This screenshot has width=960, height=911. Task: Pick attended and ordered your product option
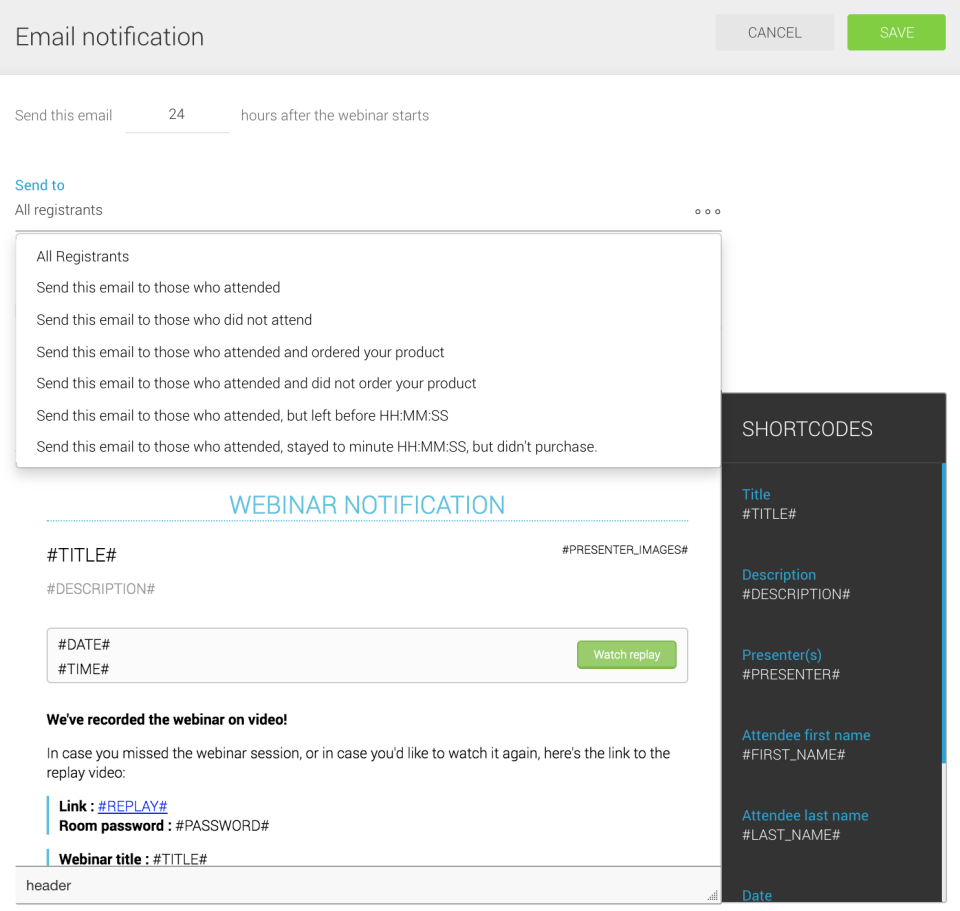click(x=240, y=352)
